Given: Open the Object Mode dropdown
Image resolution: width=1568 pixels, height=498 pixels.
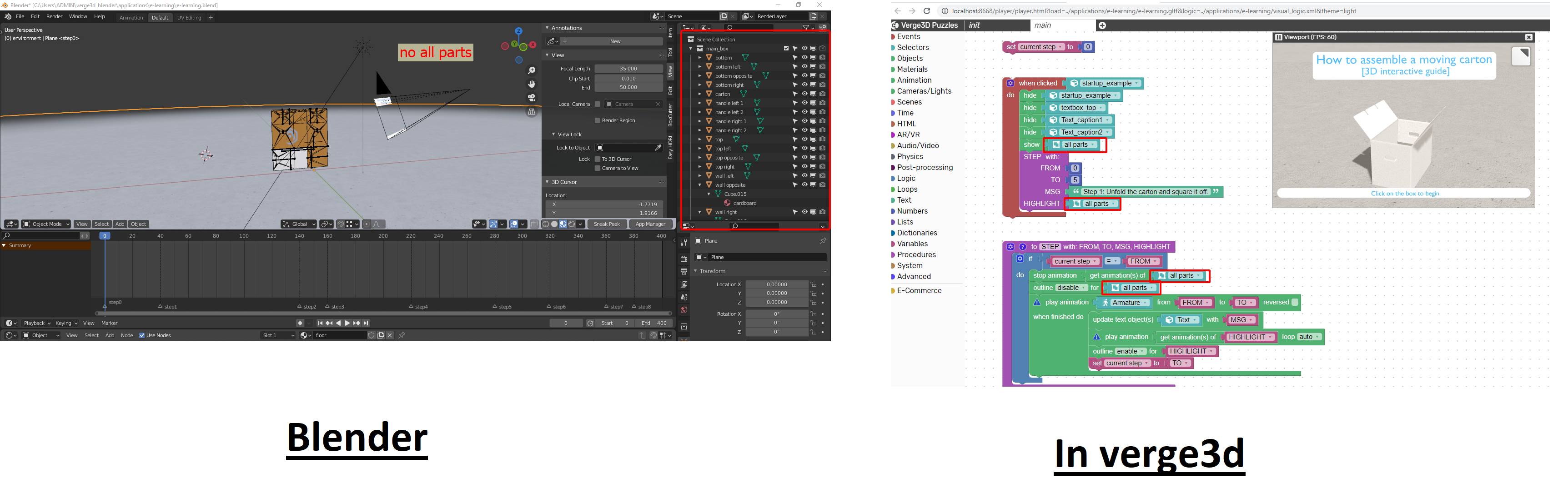Looking at the screenshot, I should coord(46,224).
